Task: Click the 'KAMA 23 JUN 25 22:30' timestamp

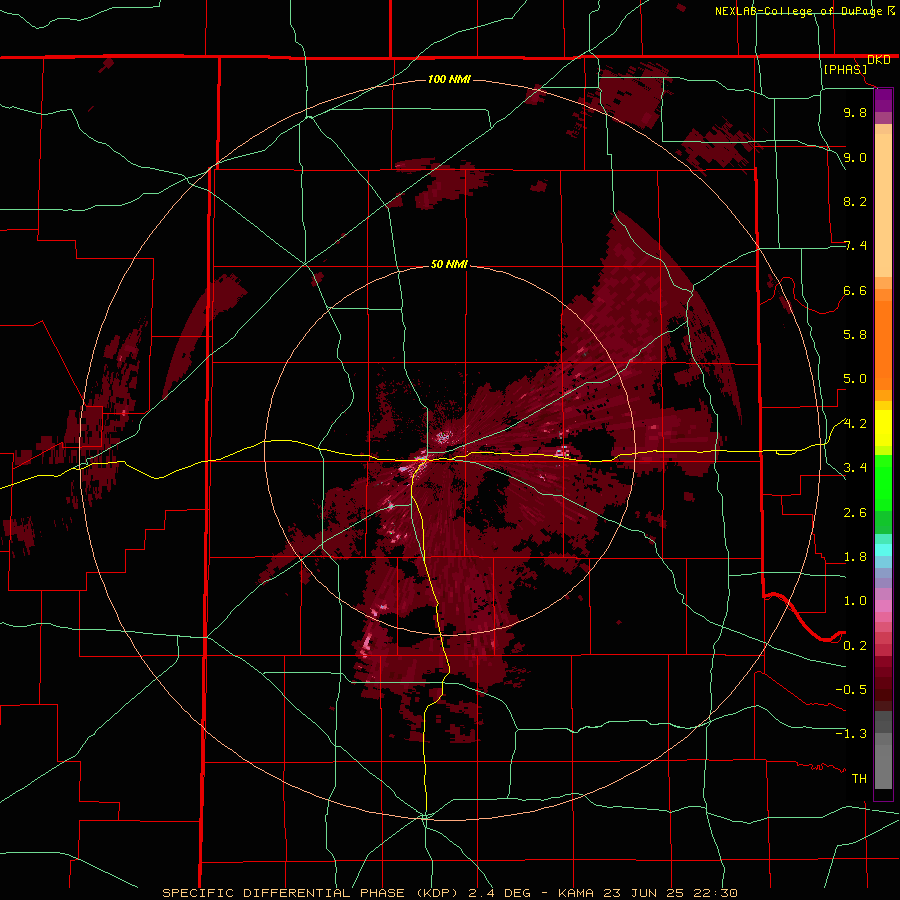Action: (x=647, y=893)
